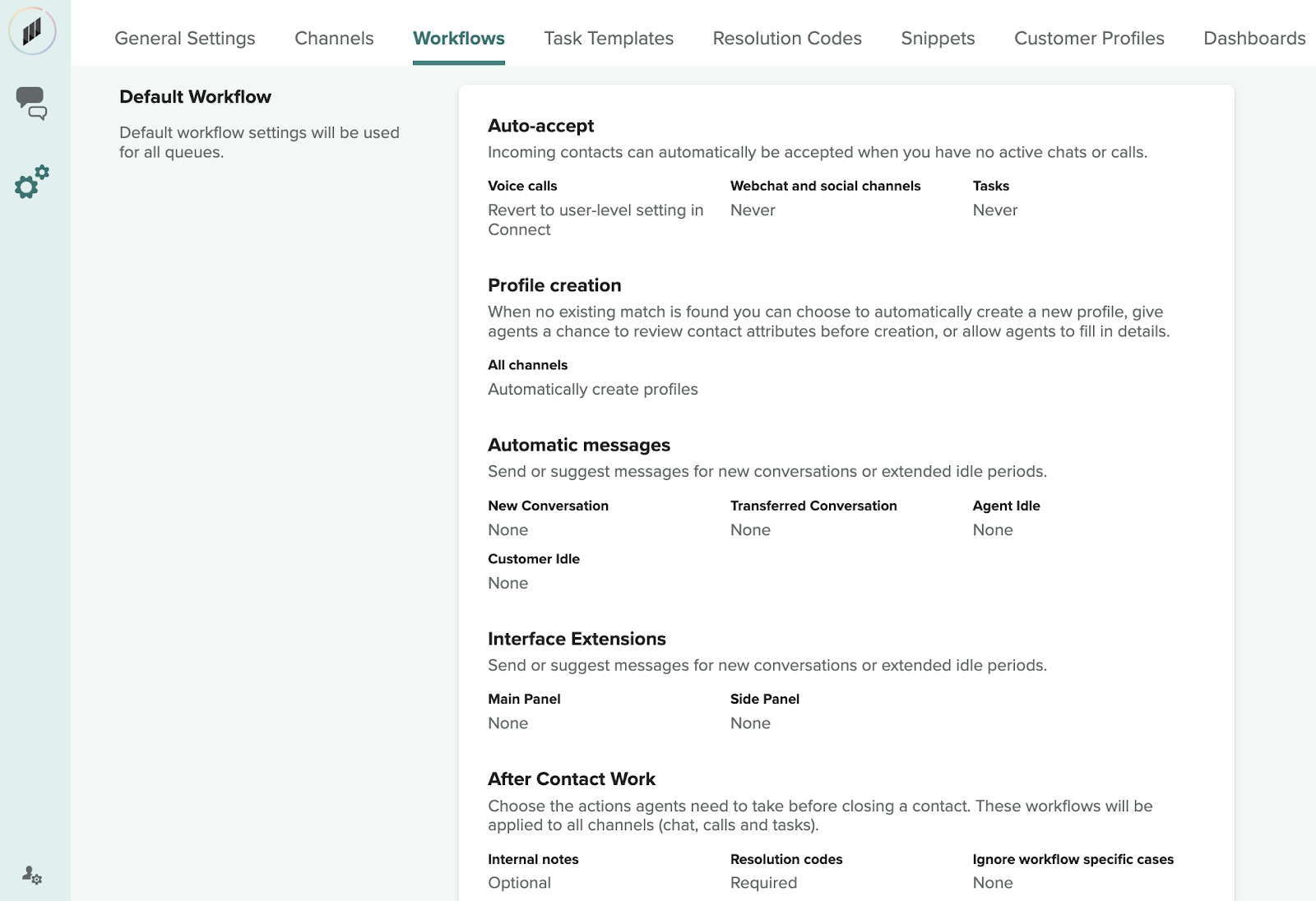Click the After Contact Work heading
Viewport: 1316px width, 901px height.
572,779
